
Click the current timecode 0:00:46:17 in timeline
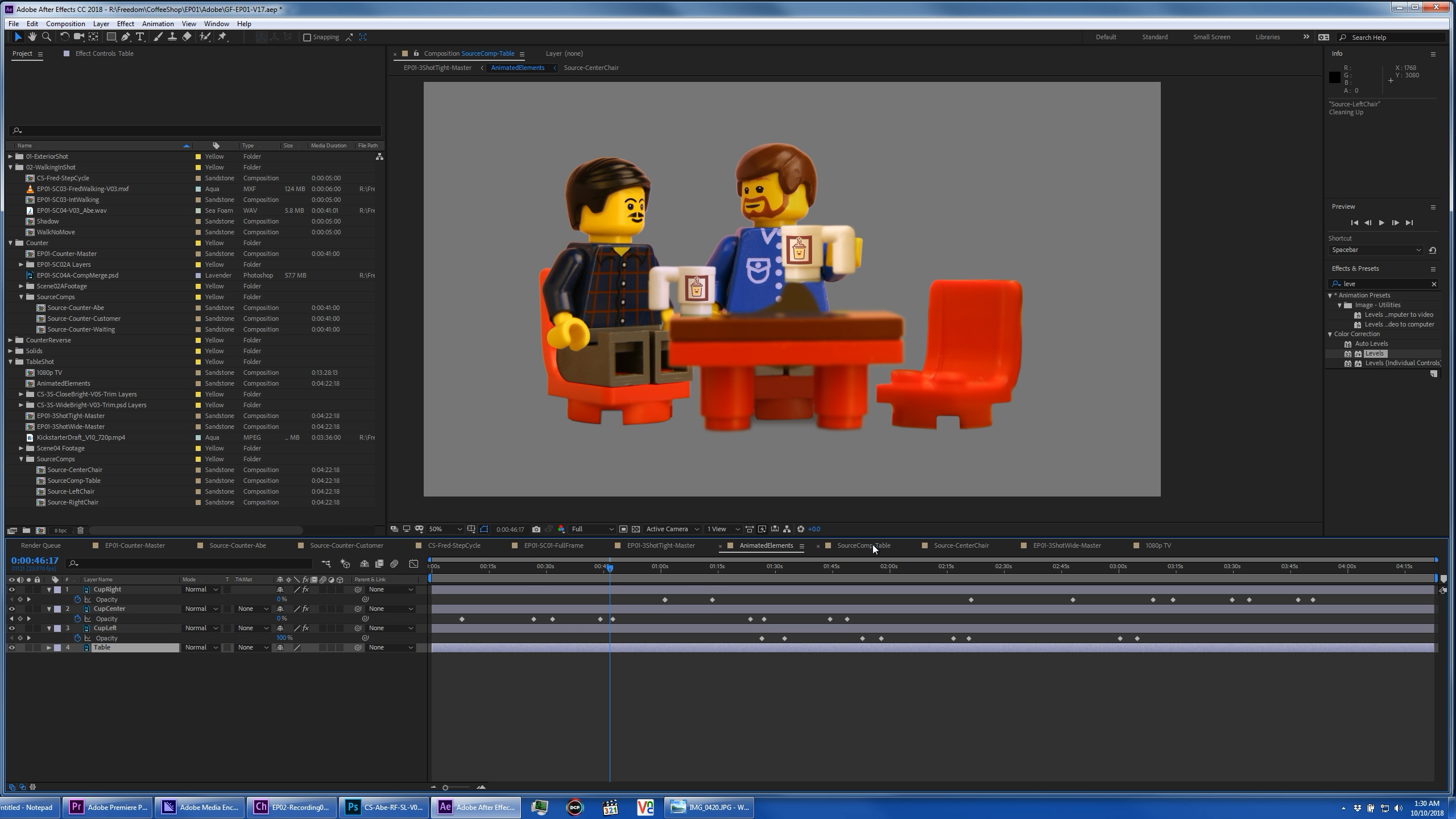coord(35,561)
